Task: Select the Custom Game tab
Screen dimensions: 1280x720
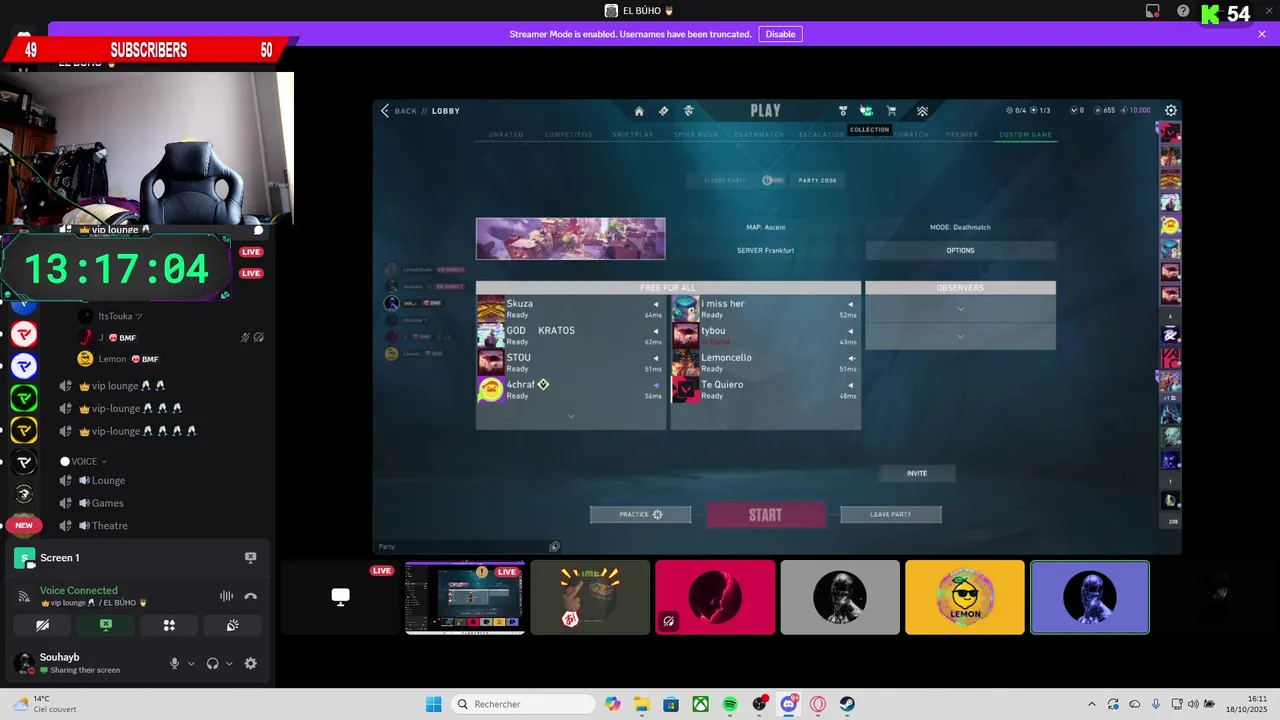Action: [x=1026, y=134]
